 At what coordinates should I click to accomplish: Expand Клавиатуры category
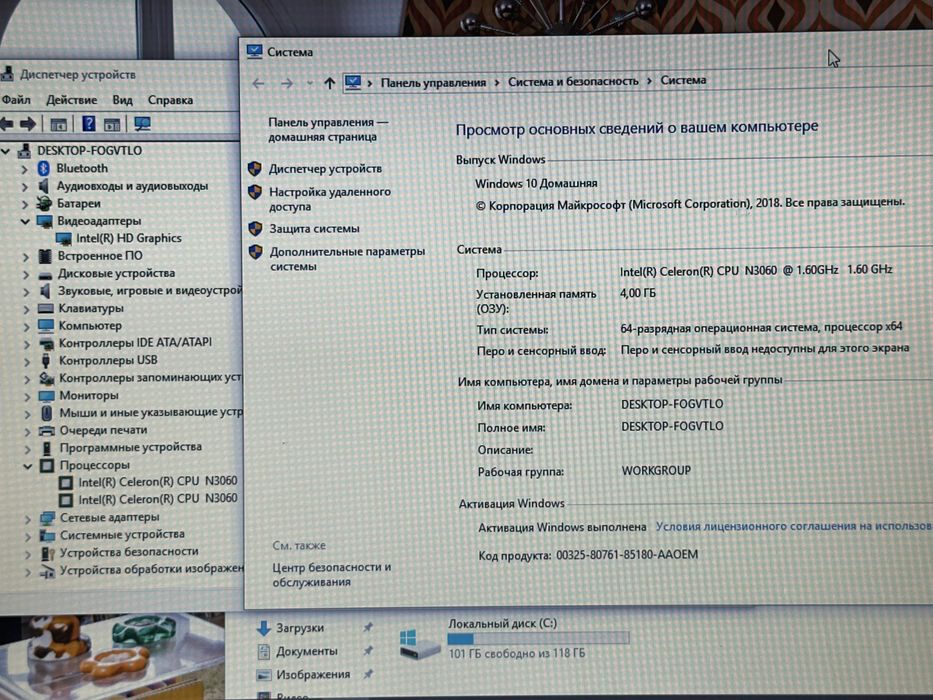26,309
